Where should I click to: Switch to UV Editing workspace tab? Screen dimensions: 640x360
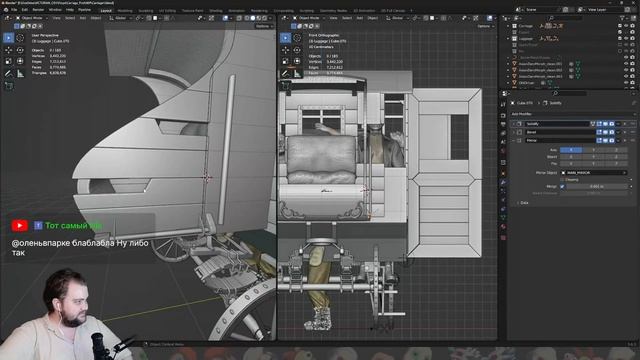[x=167, y=11]
